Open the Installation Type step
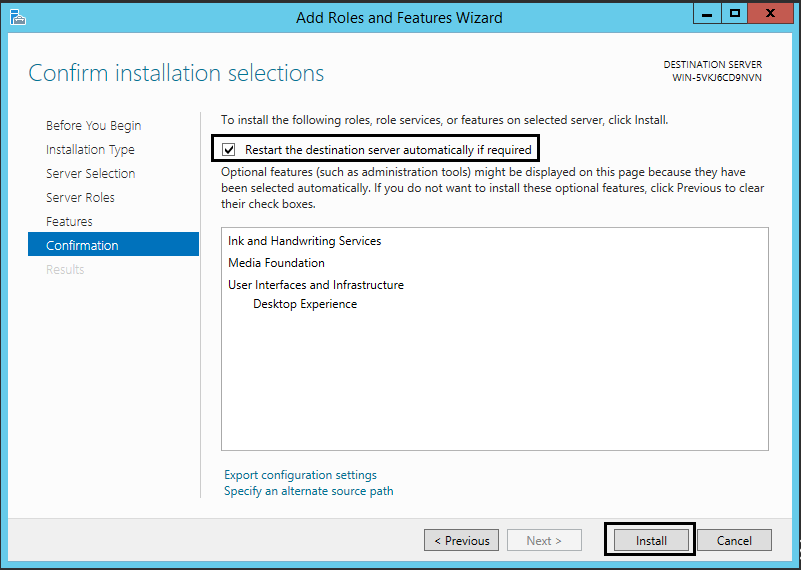This screenshot has height=570, width=801. (90, 150)
